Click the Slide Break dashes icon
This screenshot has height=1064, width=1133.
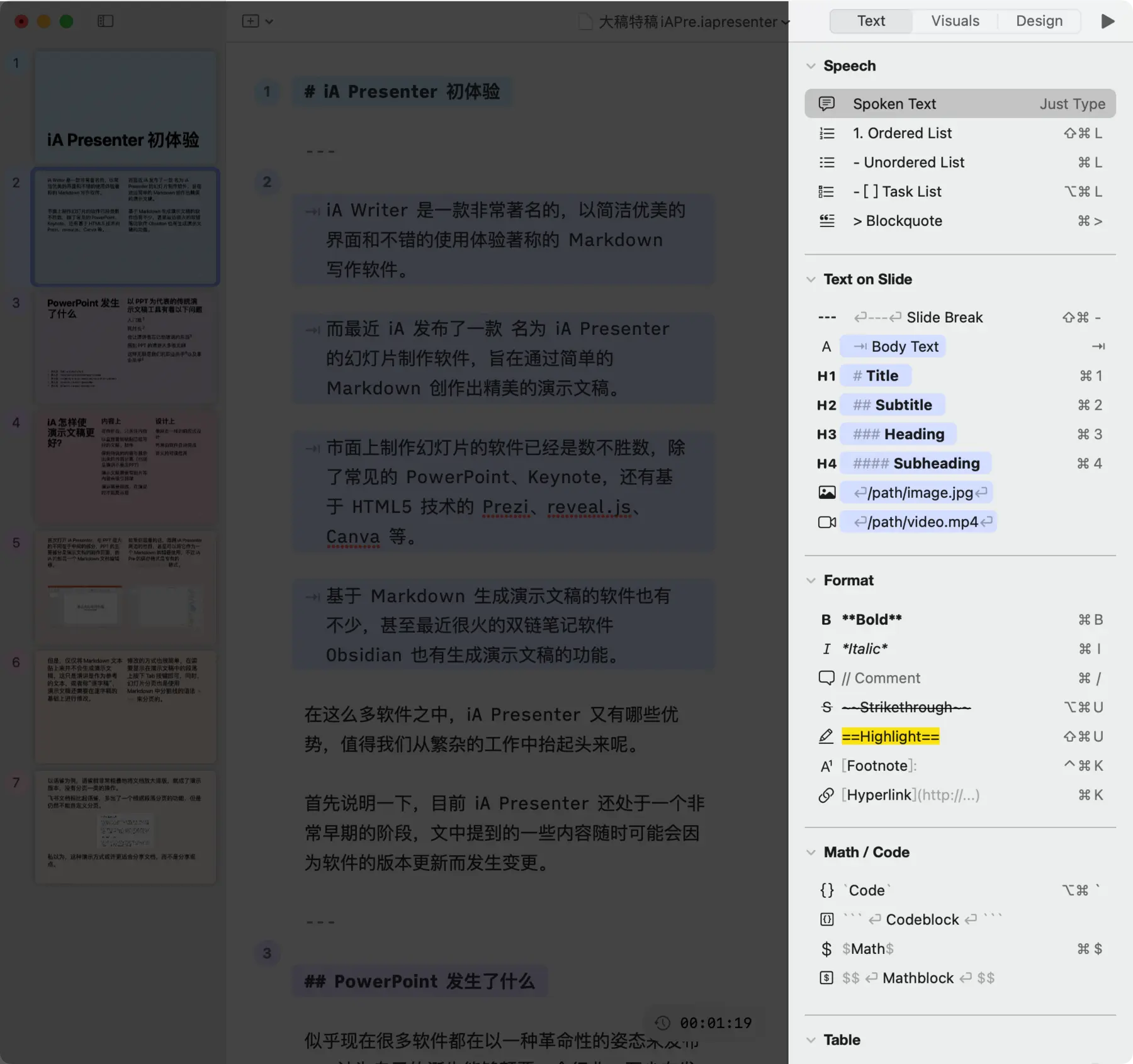point(826,317)
